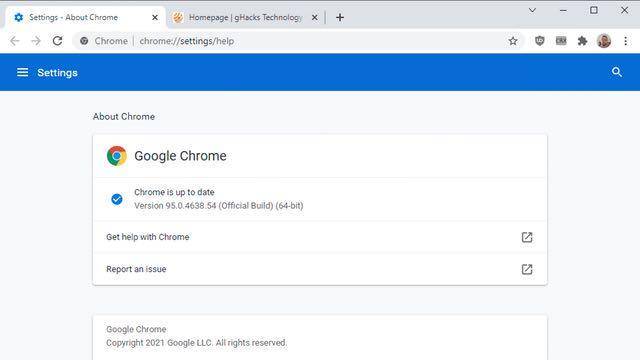Screen dimensions: 640x360
Task: Open Chrome three-dot menu
Action: tap(625, 41)
